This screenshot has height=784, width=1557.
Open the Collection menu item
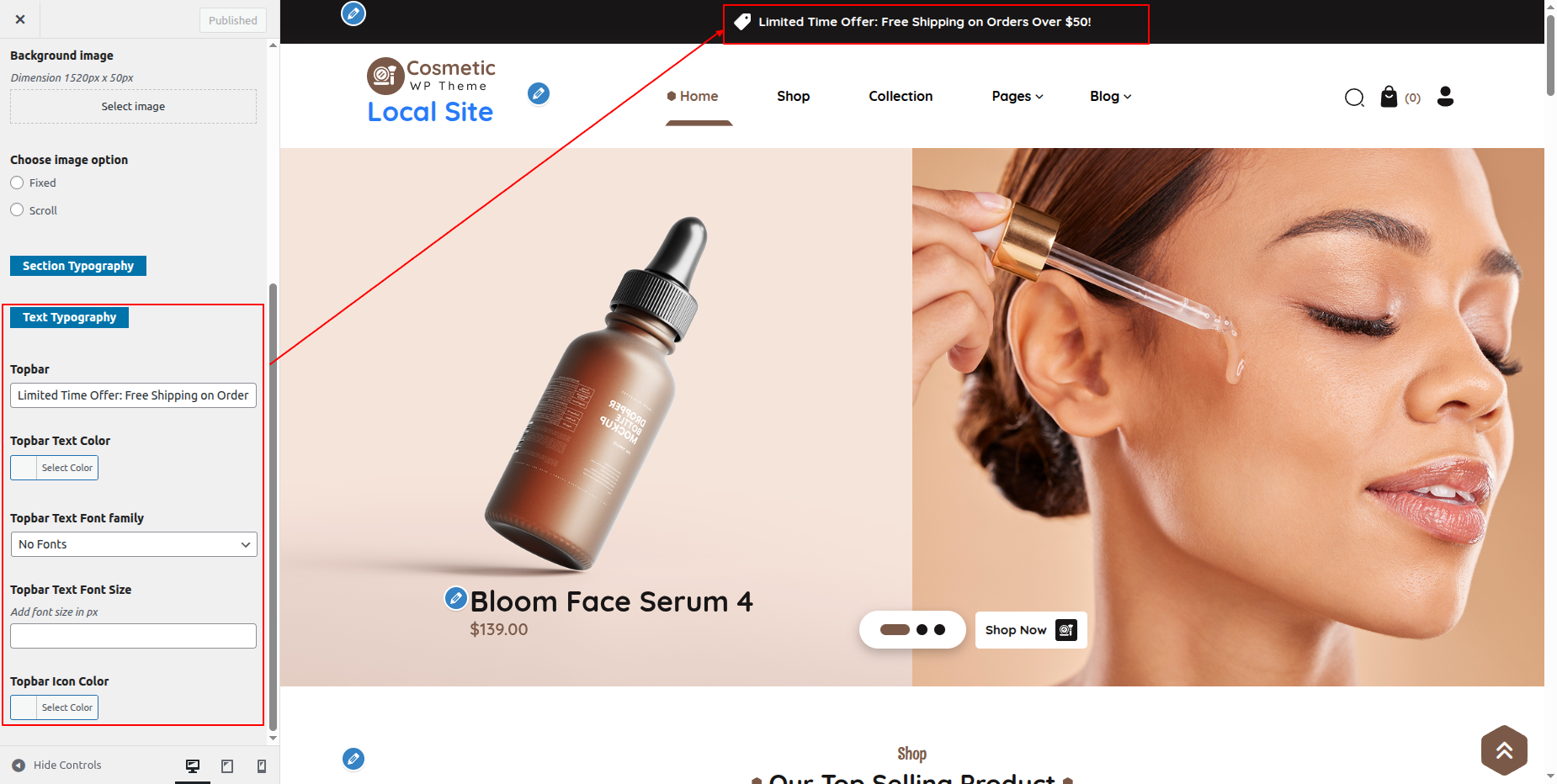(901, 97)
